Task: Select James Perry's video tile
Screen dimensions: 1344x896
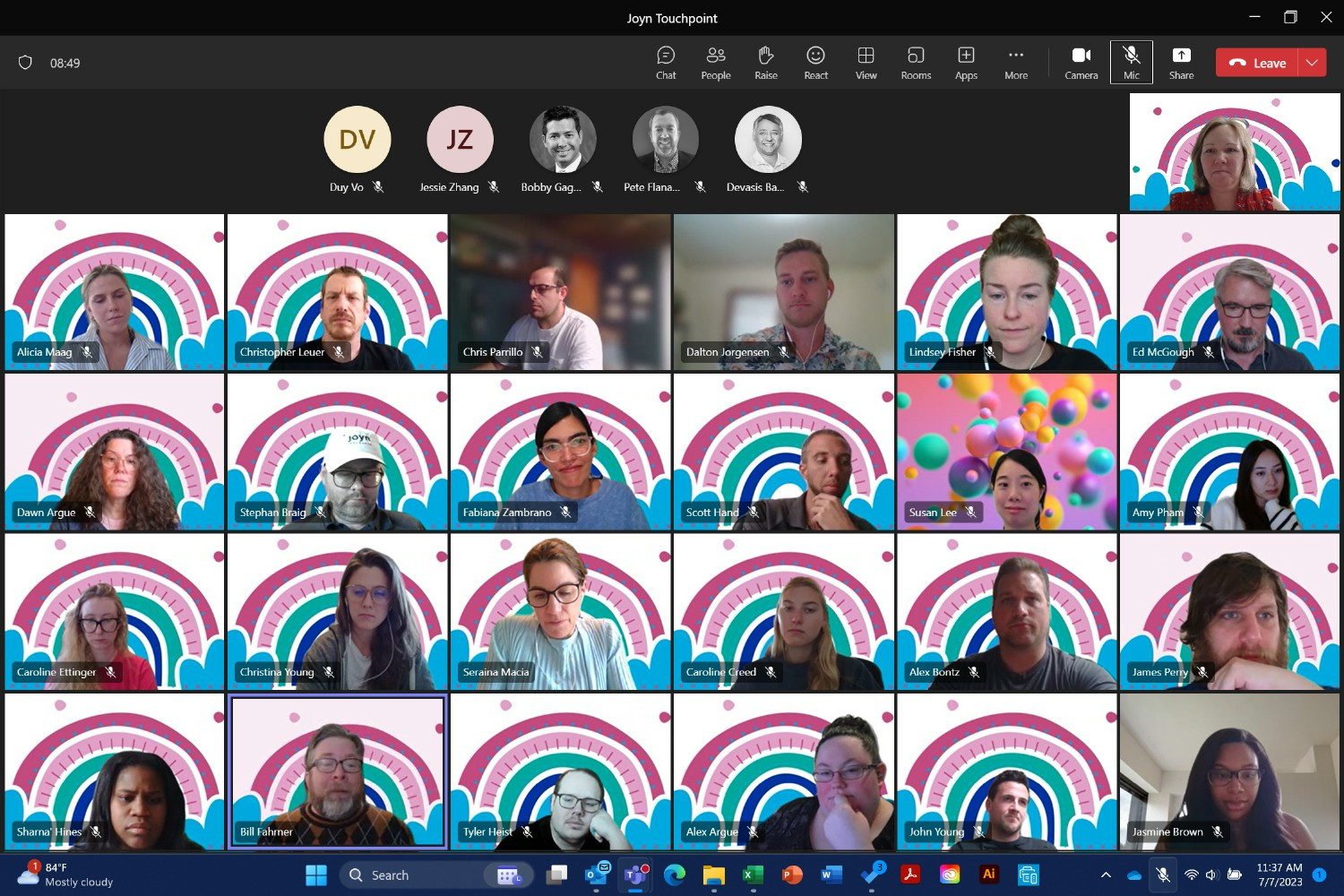Action: pyautogui.click(x=1229, y=612)
